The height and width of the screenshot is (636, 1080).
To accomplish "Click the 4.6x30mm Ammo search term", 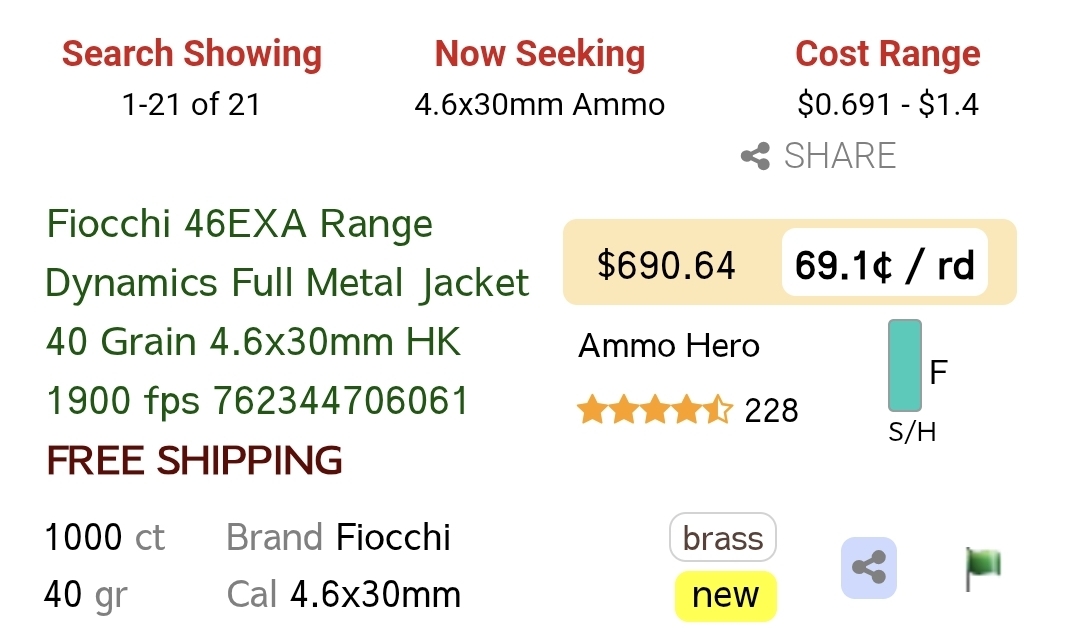I will point(539,104).
